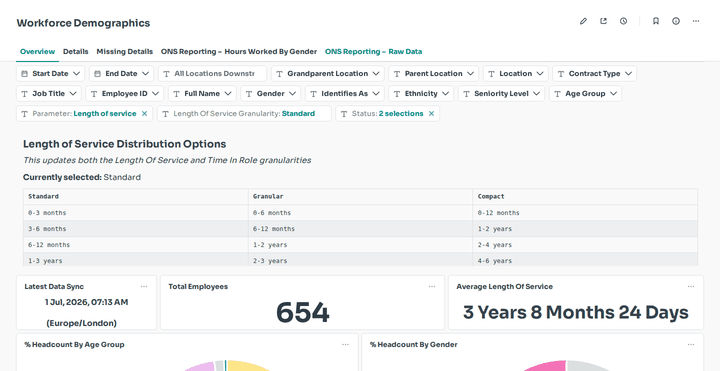Screen dimensions: 720x371
Task: Click the All Locations Downstream field
Action: (x=213, y=73)
